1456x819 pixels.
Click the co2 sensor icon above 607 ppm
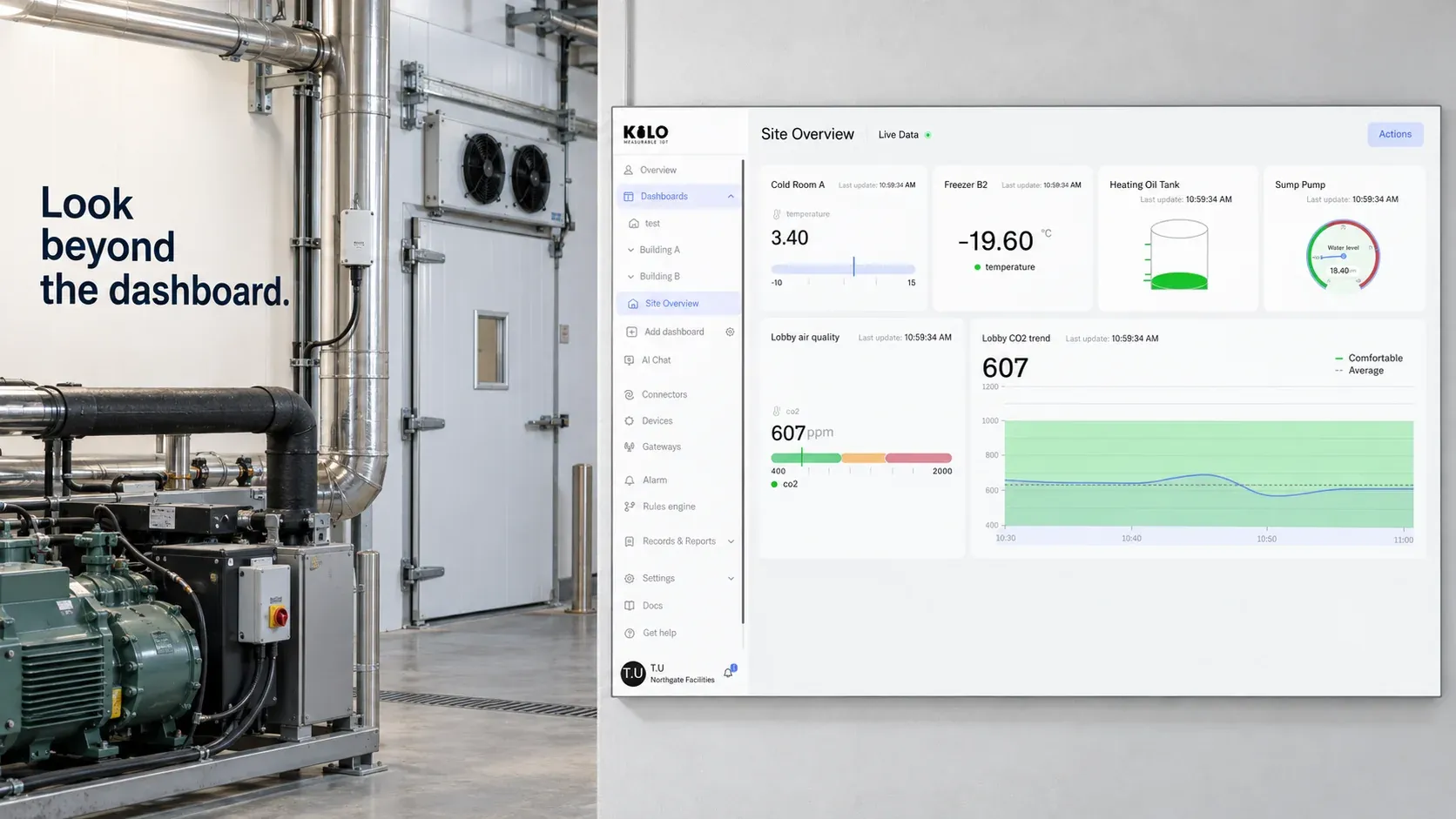pos(777,412)
